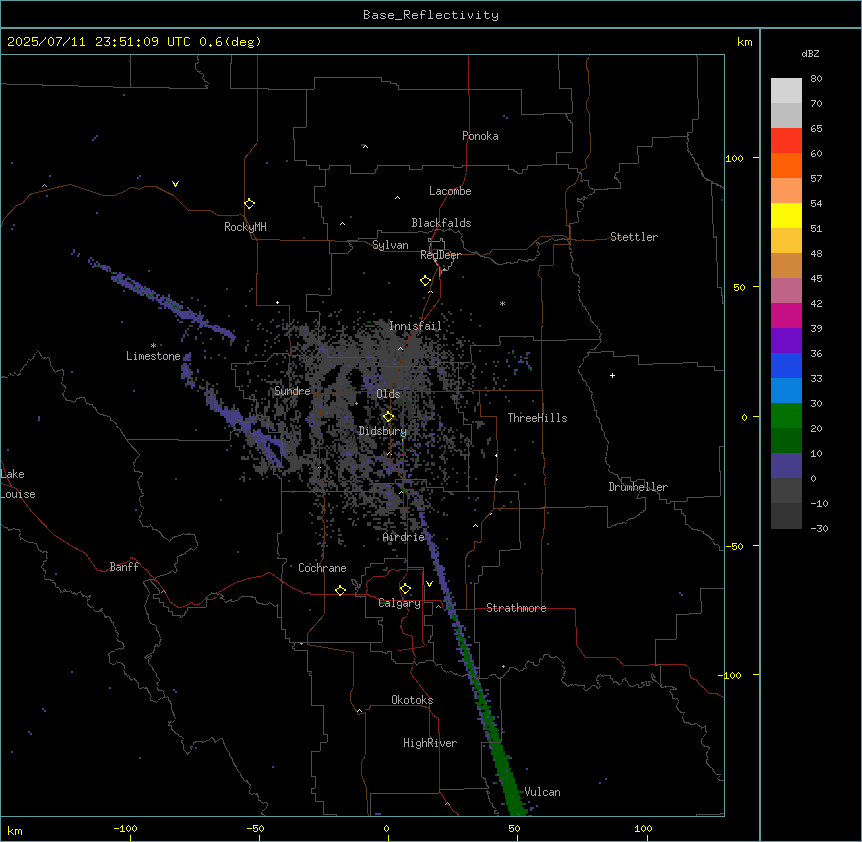Click the white asterisk marker above Limestone
862x842 pixels.
pos(153,346)
